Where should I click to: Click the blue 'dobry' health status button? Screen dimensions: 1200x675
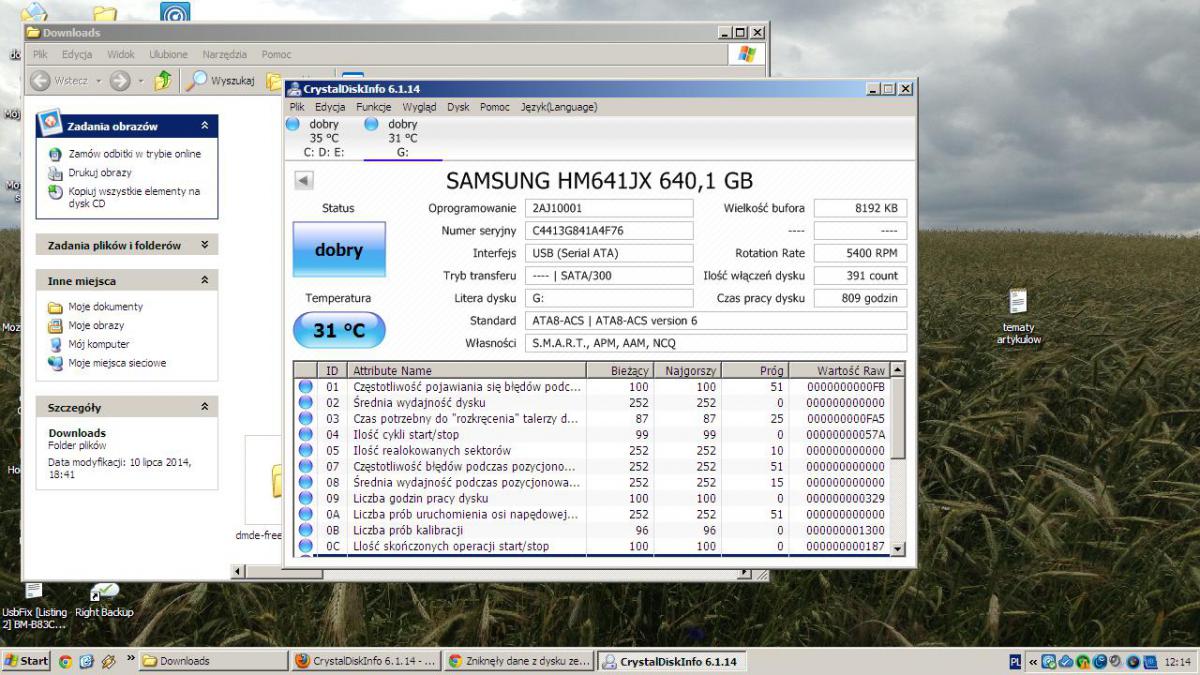(x=339, y=250)
